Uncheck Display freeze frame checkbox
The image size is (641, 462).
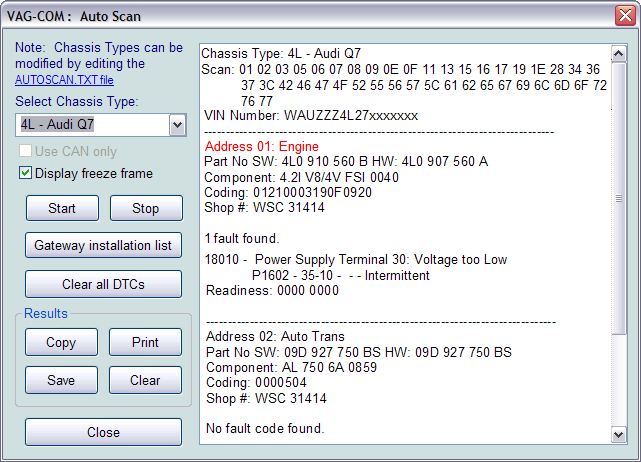(25, 173)
